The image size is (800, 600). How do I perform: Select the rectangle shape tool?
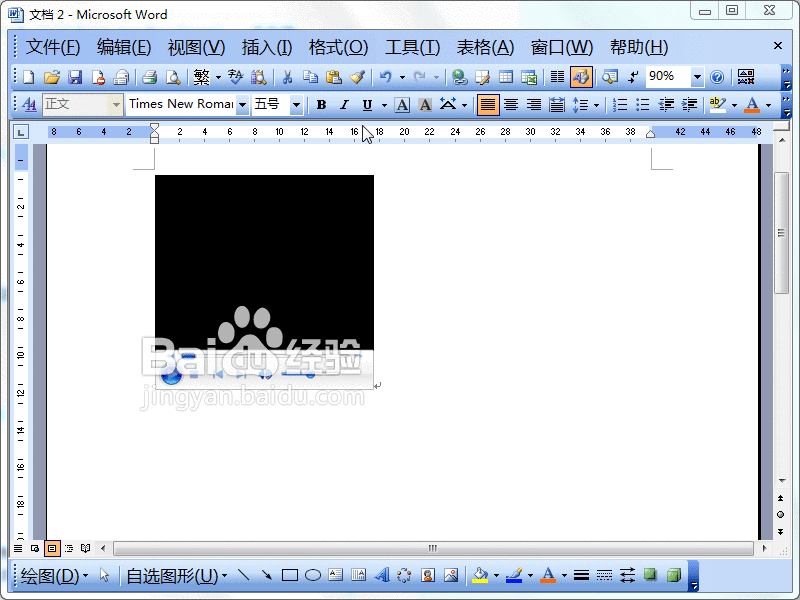[290, 576]
